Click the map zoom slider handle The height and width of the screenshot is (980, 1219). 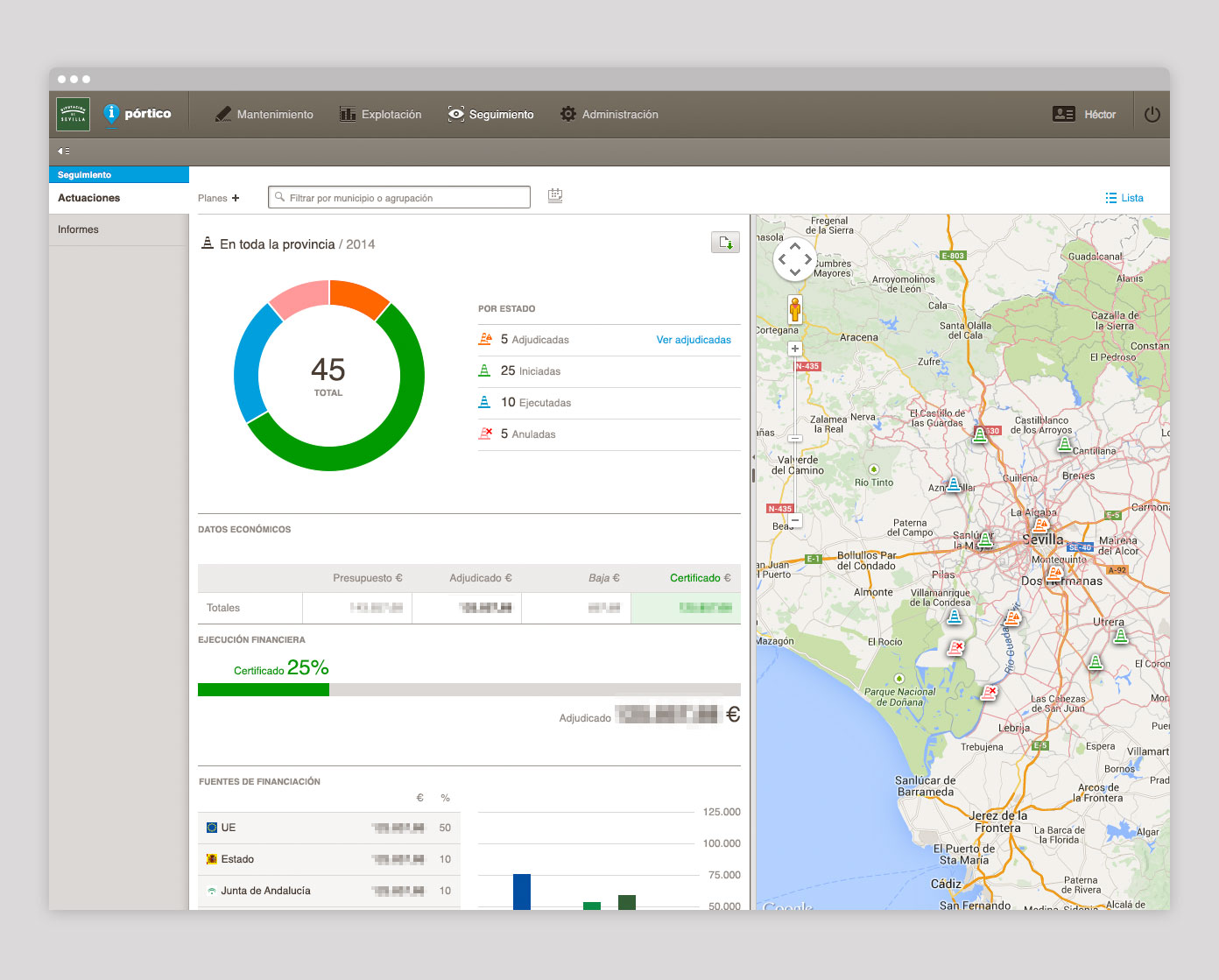coord(795,438)
